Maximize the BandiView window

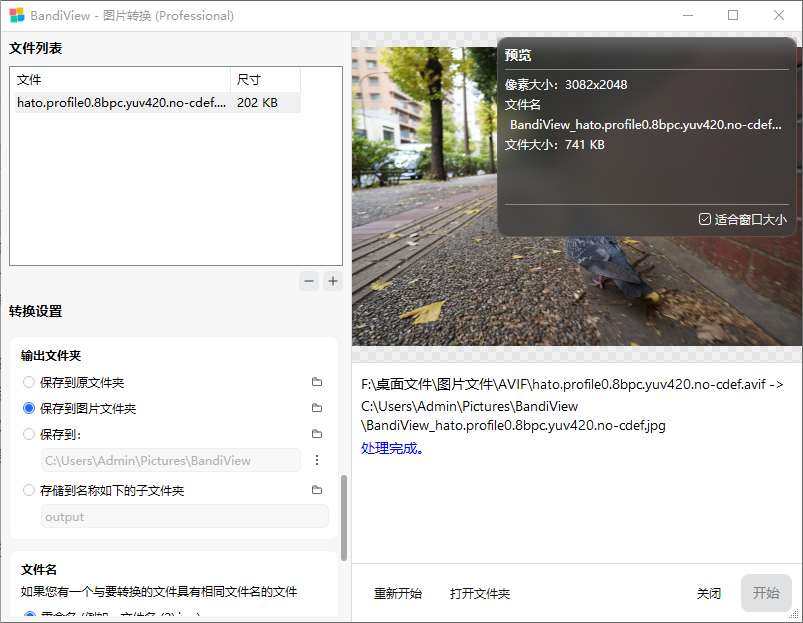coord(733,15)
